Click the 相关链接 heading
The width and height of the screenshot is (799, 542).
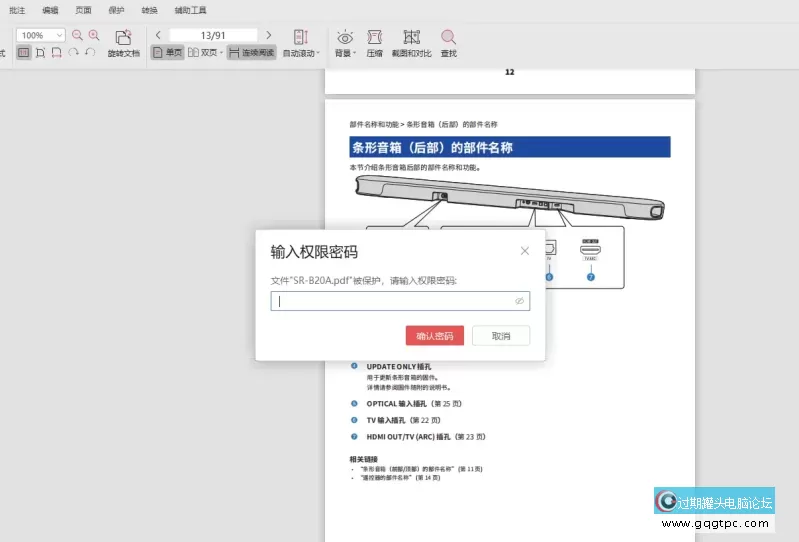363,459
